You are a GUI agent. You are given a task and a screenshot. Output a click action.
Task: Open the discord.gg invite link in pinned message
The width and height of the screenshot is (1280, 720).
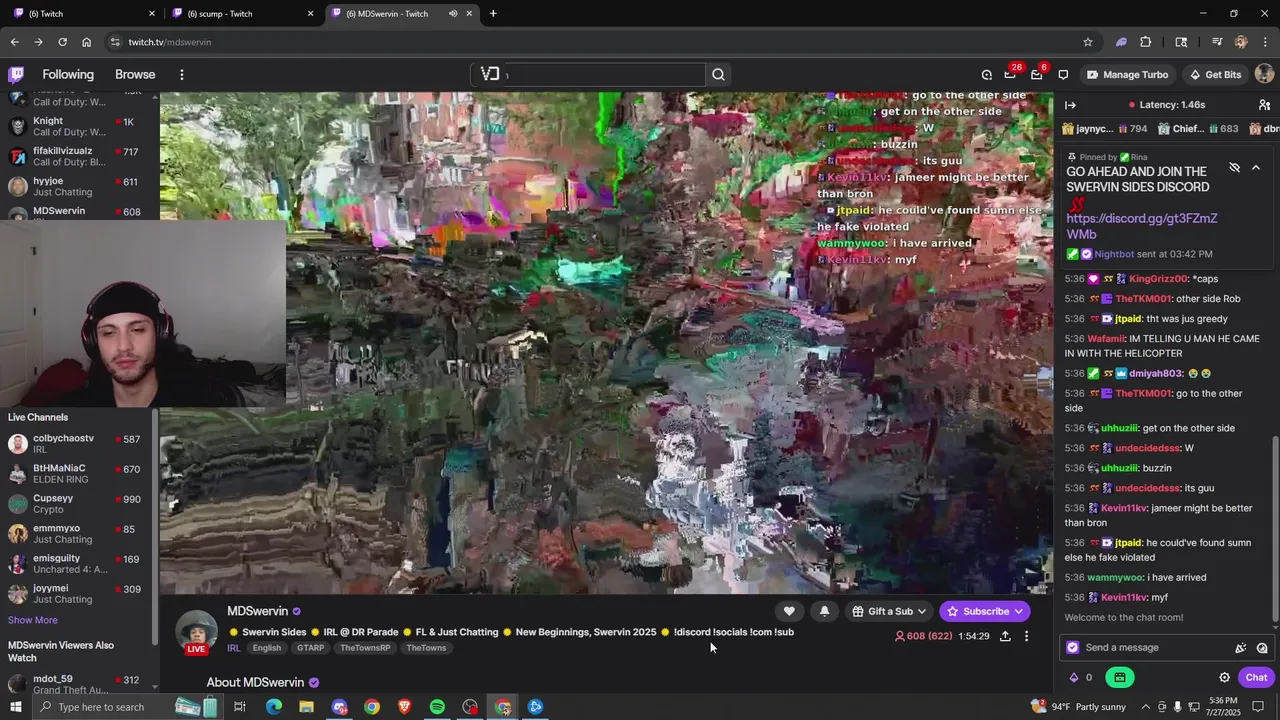(x=1141, y=226)
